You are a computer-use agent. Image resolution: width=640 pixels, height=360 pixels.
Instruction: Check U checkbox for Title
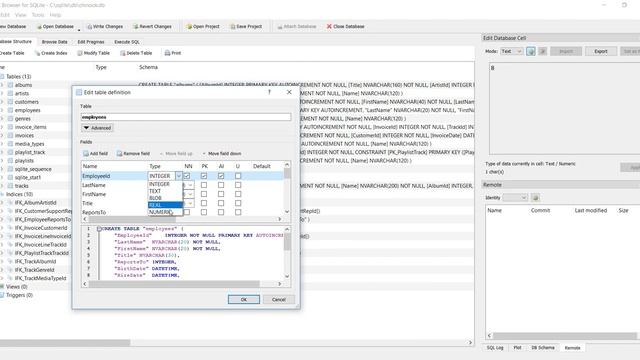click(238, 203)
